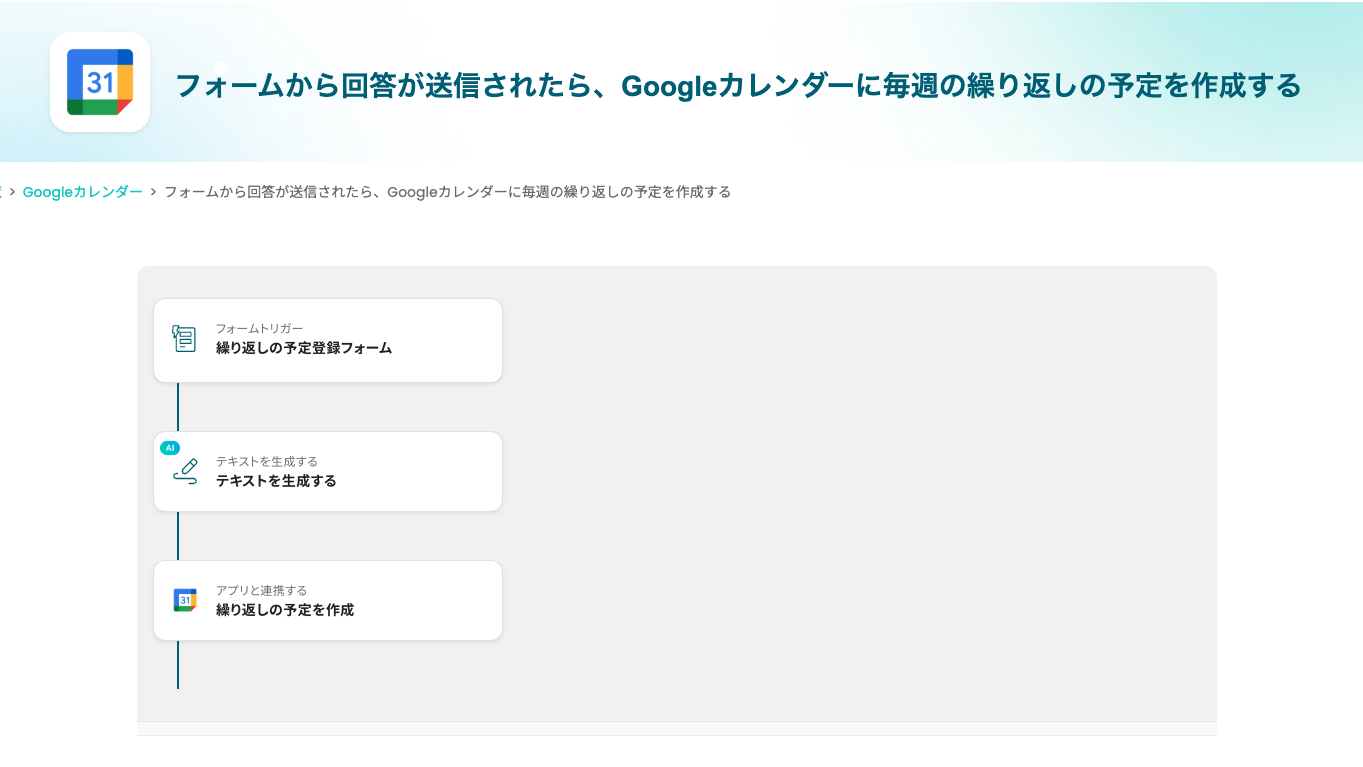
Task: Click the chevron before Googleカレンダー breadcrumb
Action: [12, 192]
